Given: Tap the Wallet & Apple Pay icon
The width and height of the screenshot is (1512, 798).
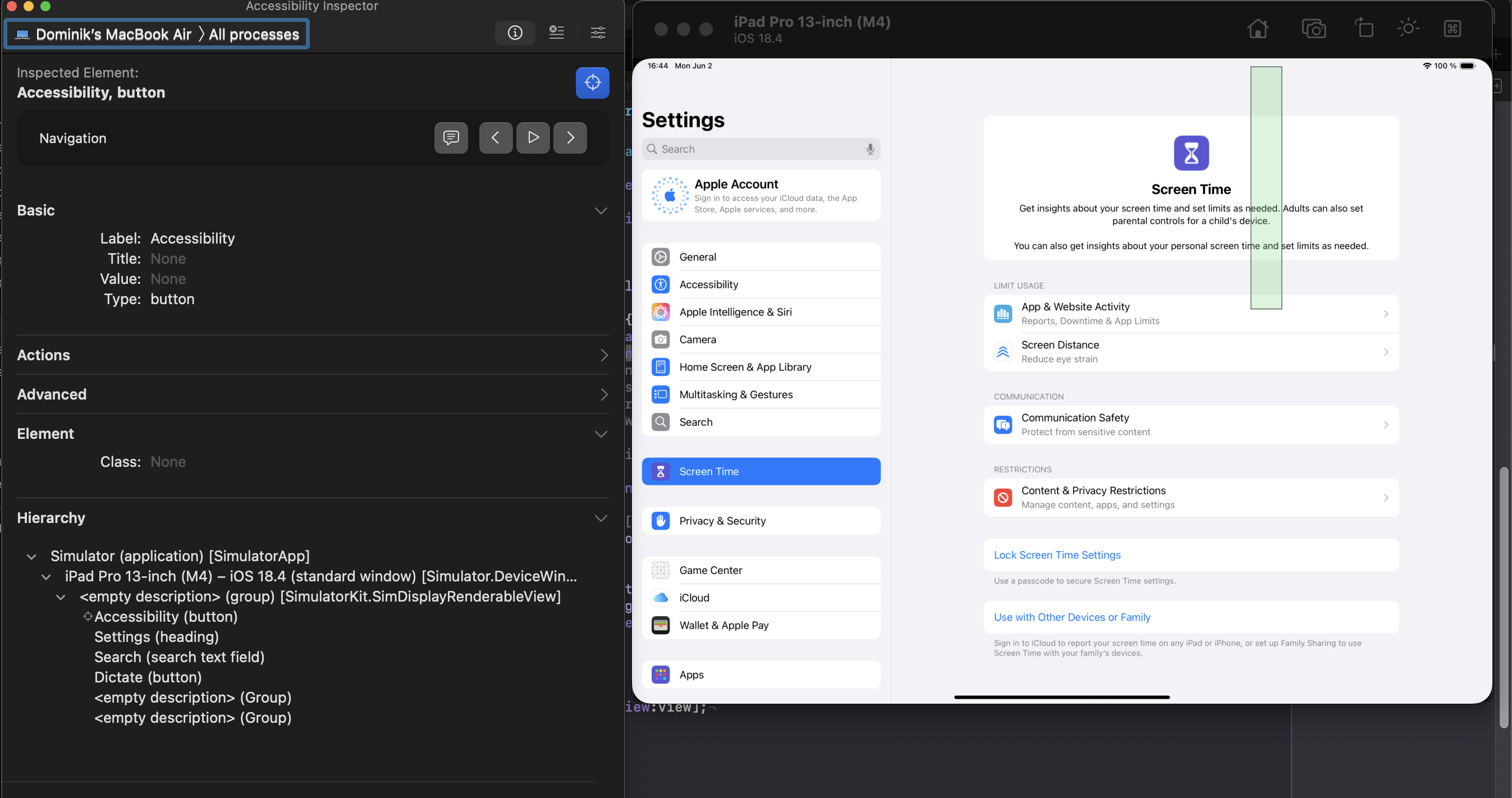Looking at the screenshot, I should coord(661,626).
